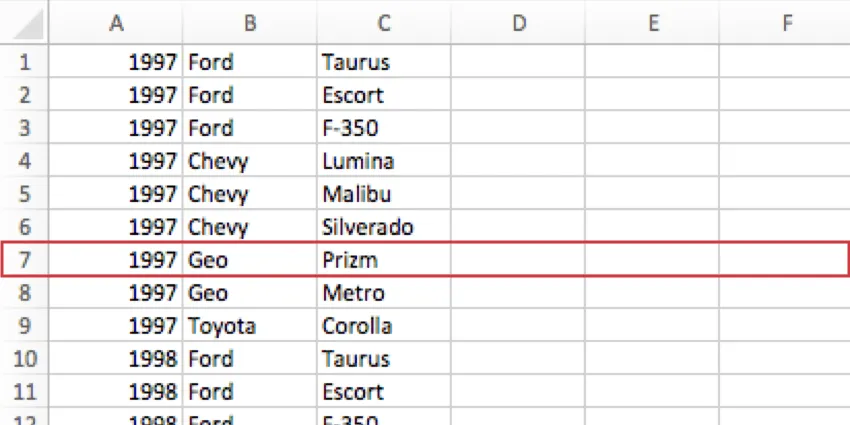Select the Corolla cell
The width and height of the screenshot is (850, 425).
coord(383,326)
